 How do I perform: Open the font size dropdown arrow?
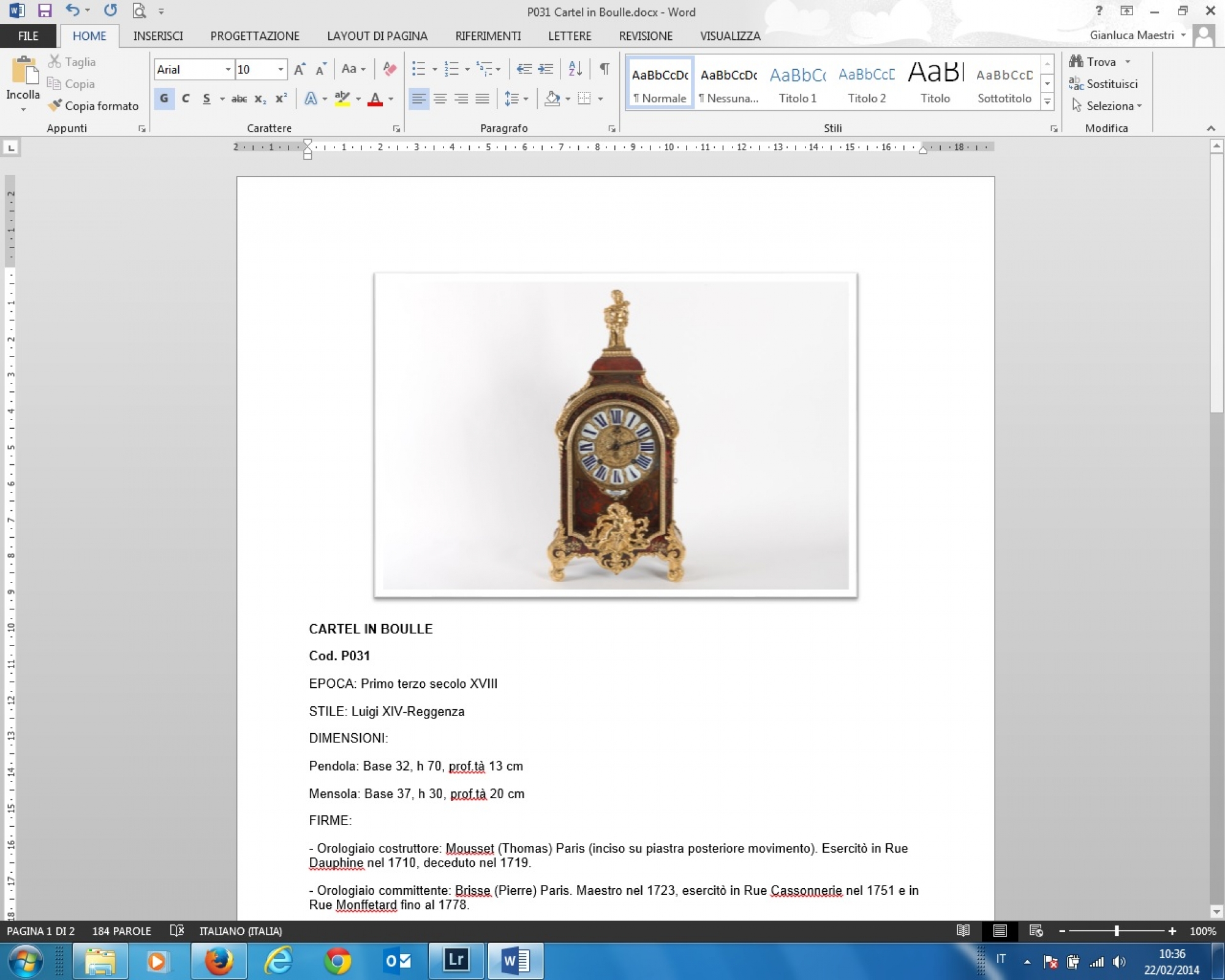pyautogui.click(x=281, y=69)
